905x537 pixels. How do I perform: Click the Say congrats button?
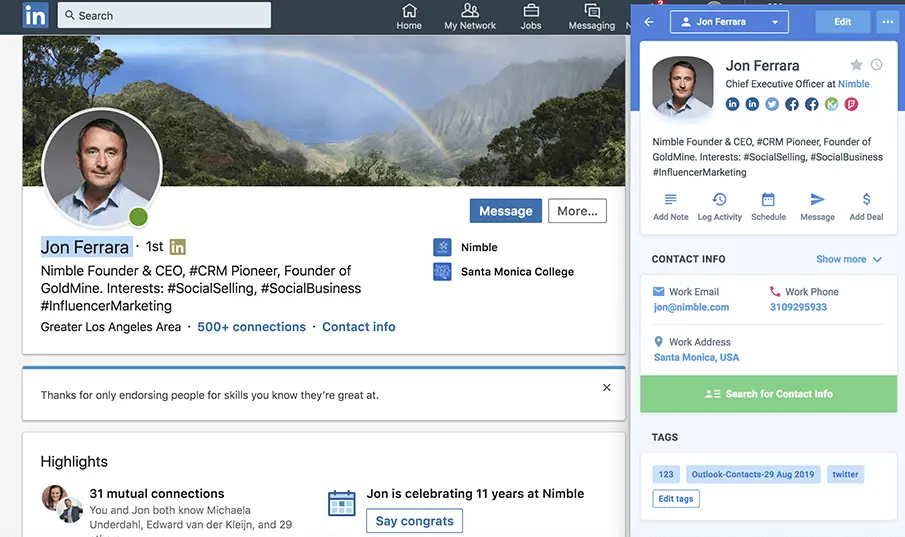(414, 521)
